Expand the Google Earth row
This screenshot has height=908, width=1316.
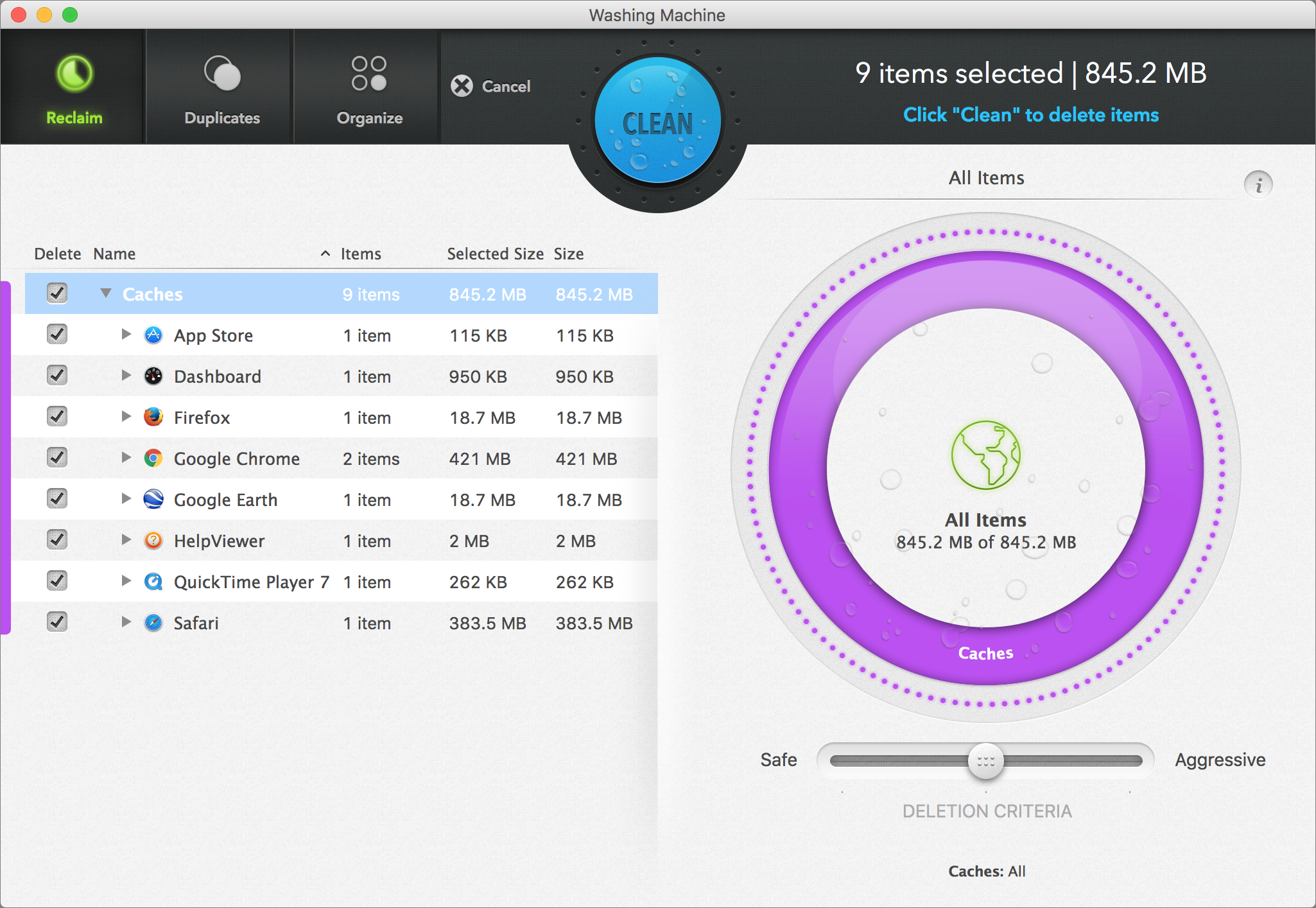tap(126, 499)
